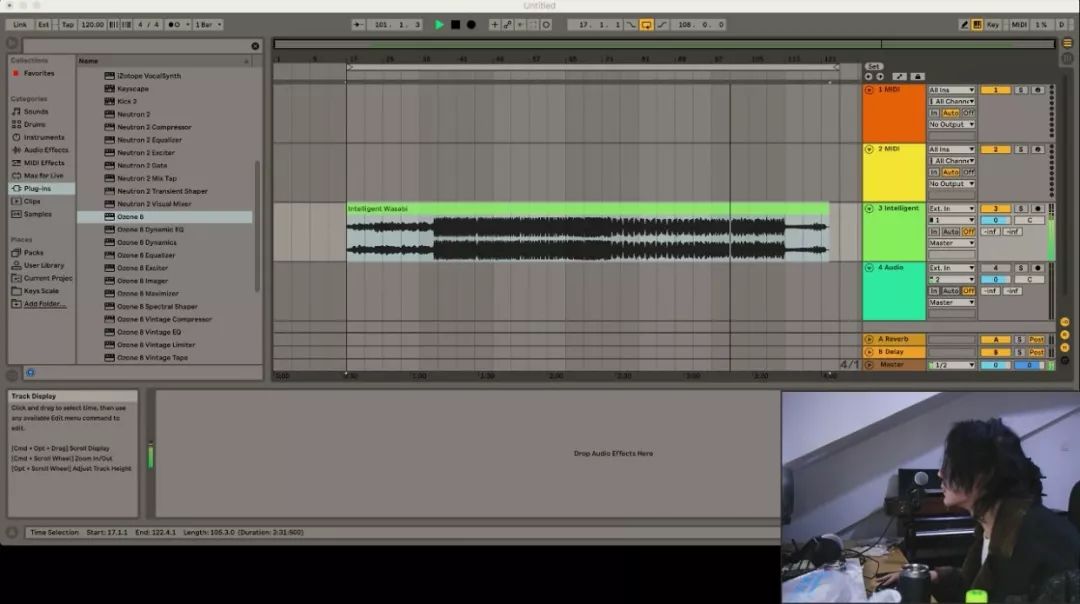Open the 1 Bar quantization dropdown
Viewport: 1080px width, 604px height.
(x=208, y=24)
